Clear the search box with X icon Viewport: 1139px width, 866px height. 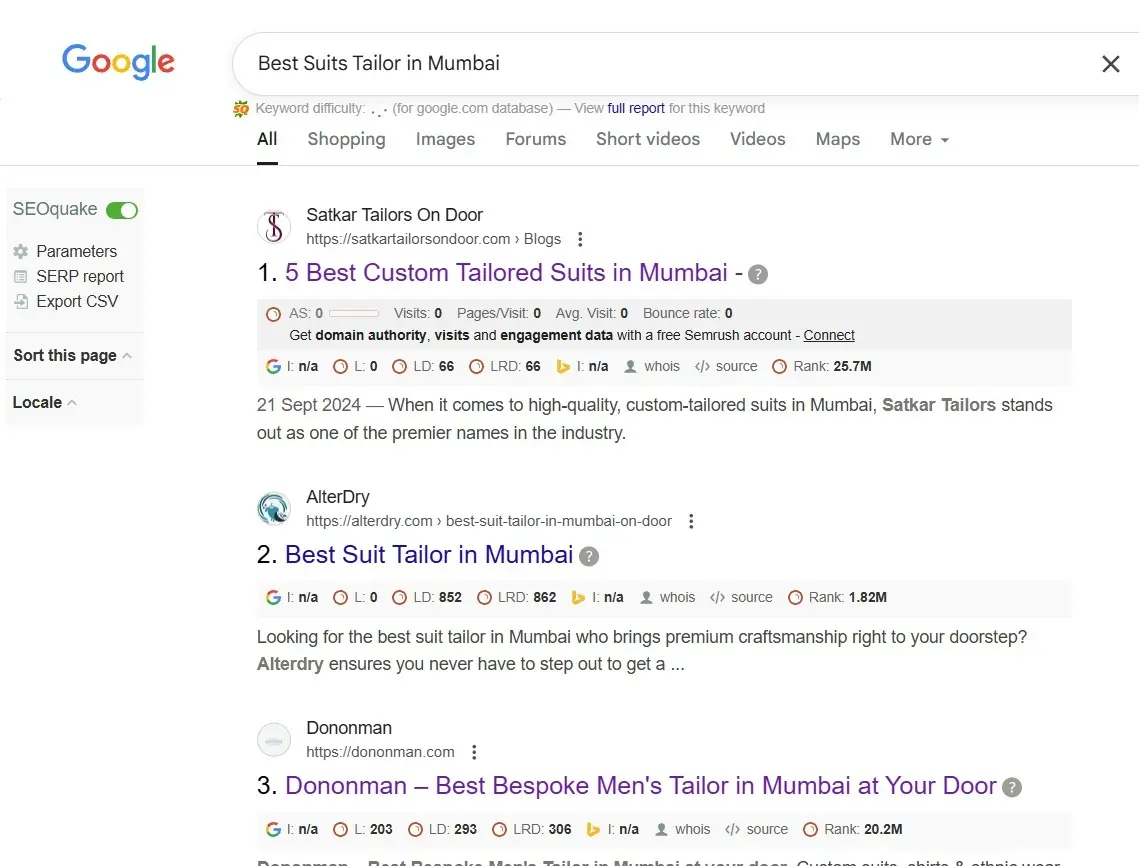1110,64
